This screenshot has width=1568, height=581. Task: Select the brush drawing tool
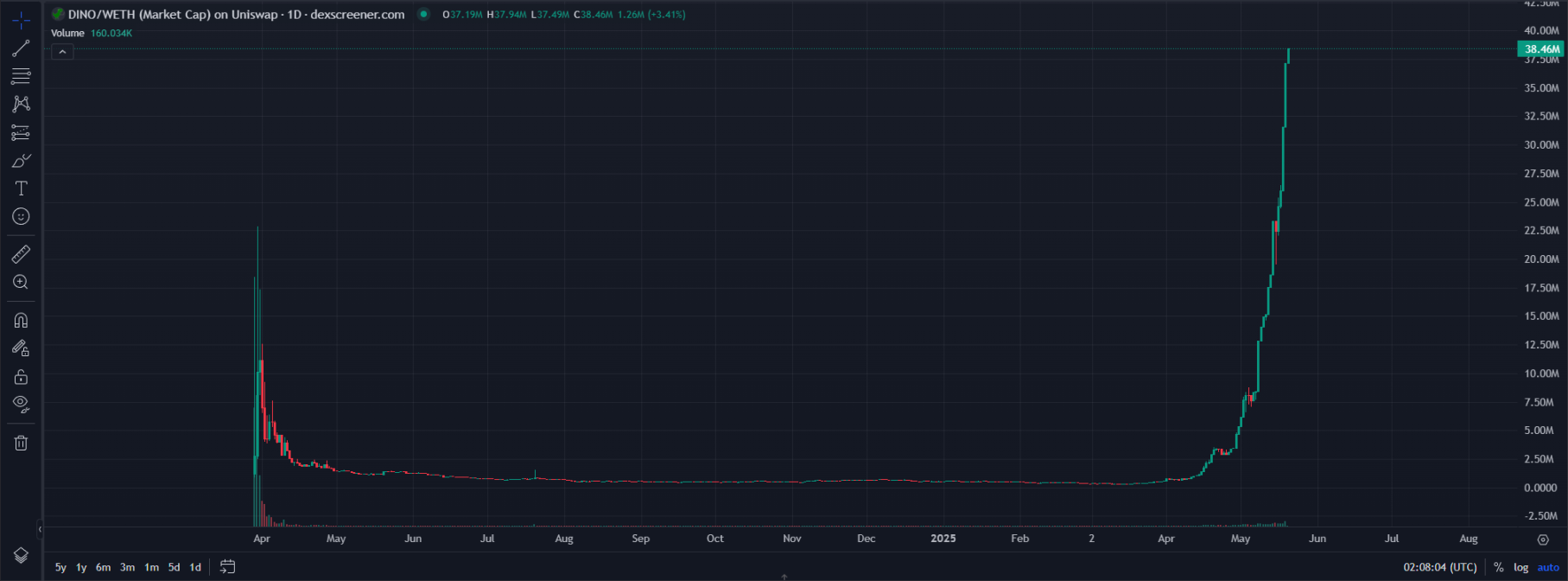click(x=21, y=161)
